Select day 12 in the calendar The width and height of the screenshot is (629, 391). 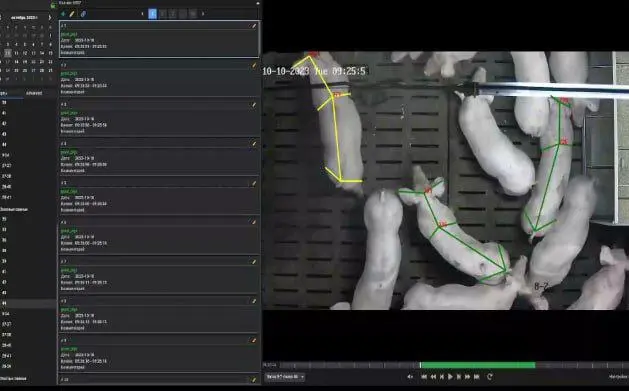25,53
